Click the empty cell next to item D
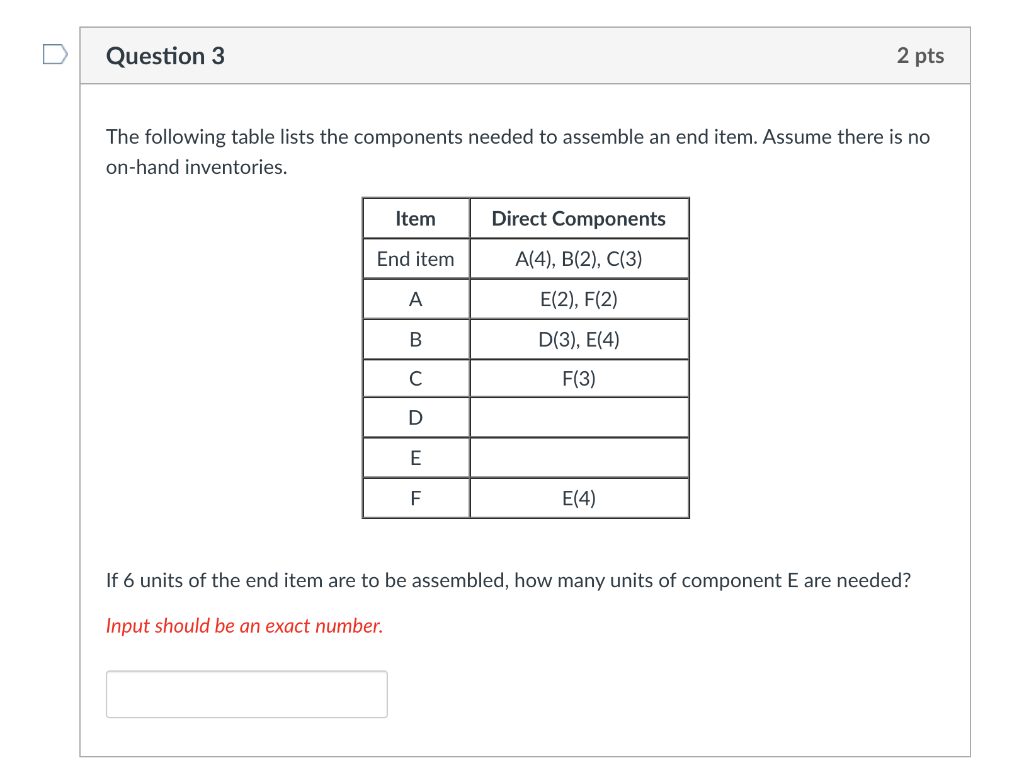Image resolution: width=1024 pixels, height=775 pixels. (x=578, y=417)
